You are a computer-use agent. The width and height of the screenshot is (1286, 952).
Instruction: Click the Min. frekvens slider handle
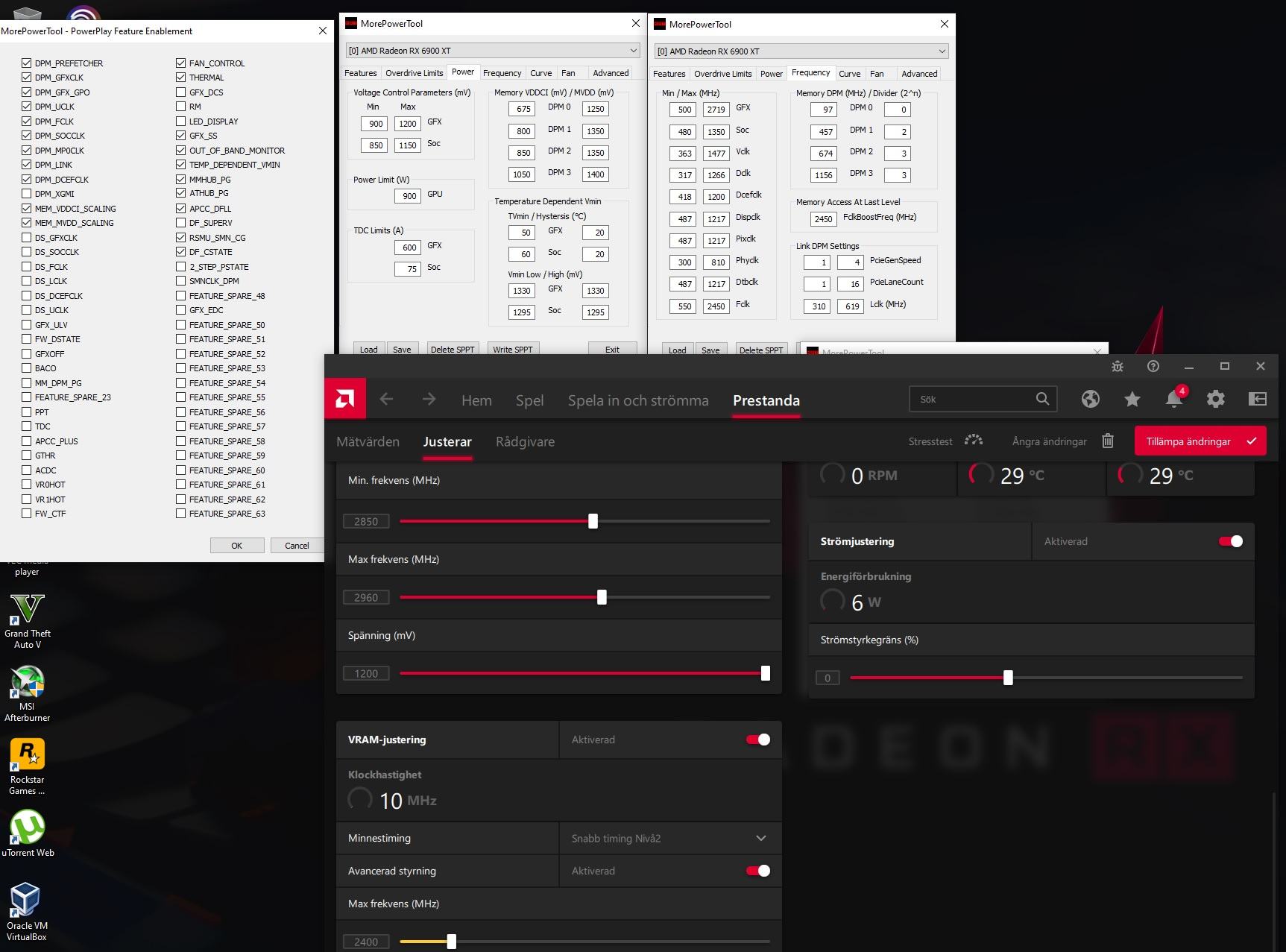(593, 521)
